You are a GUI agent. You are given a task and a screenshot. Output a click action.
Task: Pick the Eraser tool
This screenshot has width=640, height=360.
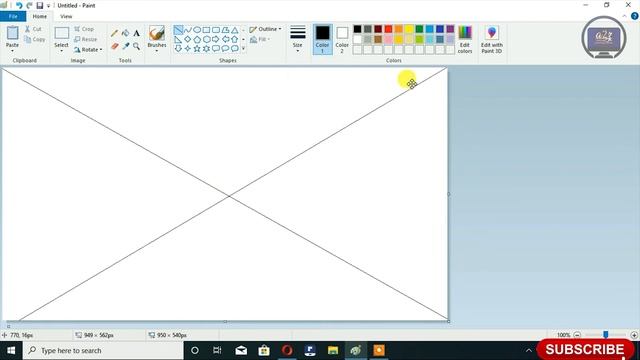pos(115,46)
